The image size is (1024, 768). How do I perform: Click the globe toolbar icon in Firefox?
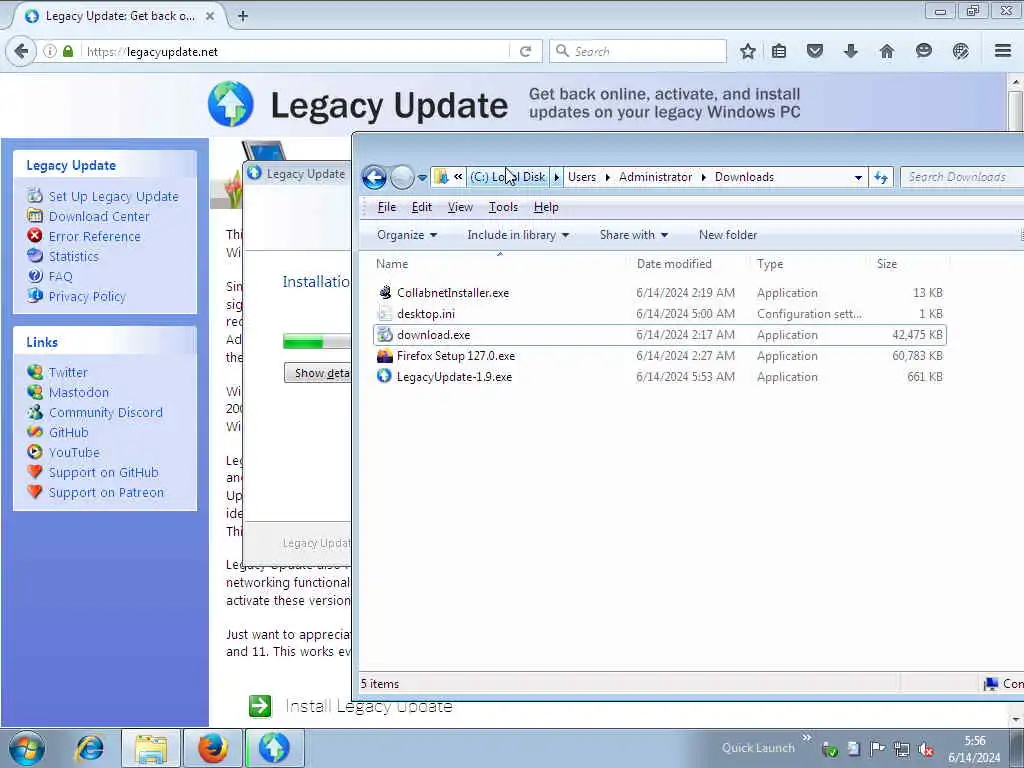click(960, 51)
